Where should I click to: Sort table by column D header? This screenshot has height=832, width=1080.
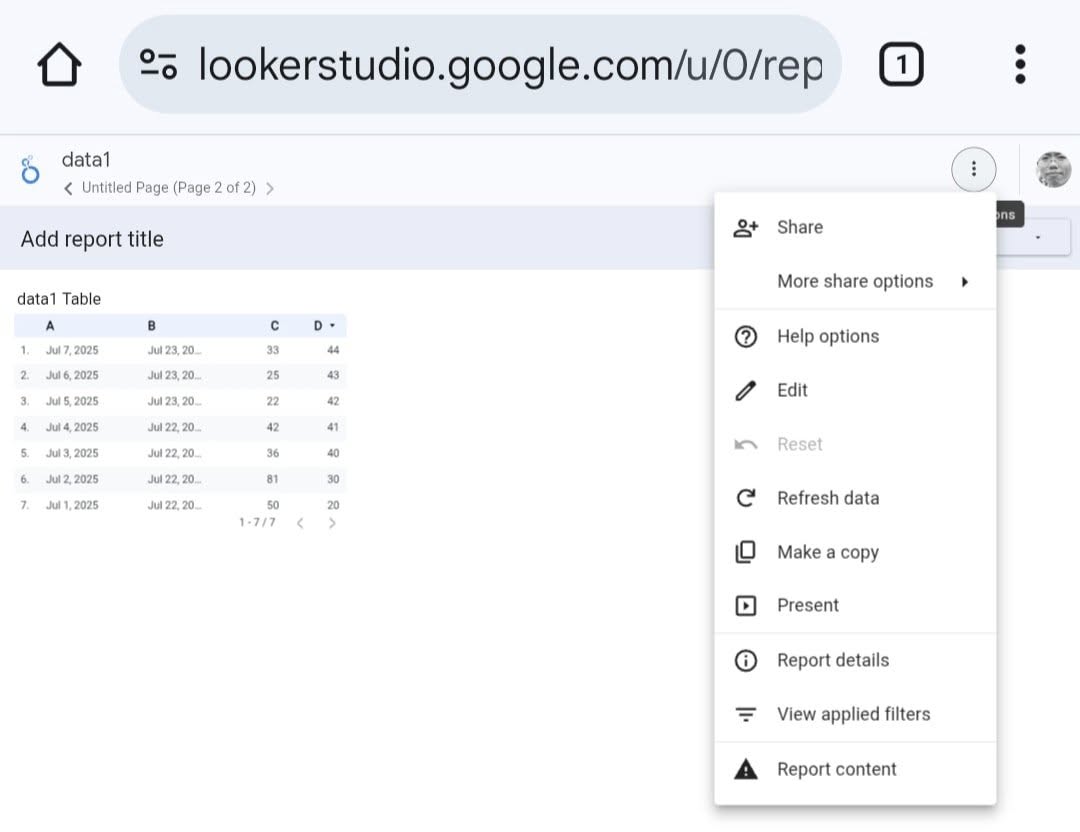pyautogui.click(x=320, y=326)
